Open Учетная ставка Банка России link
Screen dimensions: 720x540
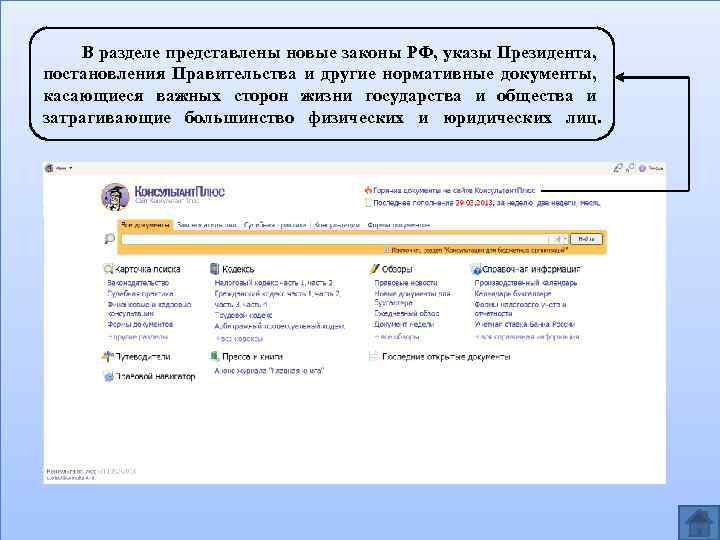(x=524, y=324)
